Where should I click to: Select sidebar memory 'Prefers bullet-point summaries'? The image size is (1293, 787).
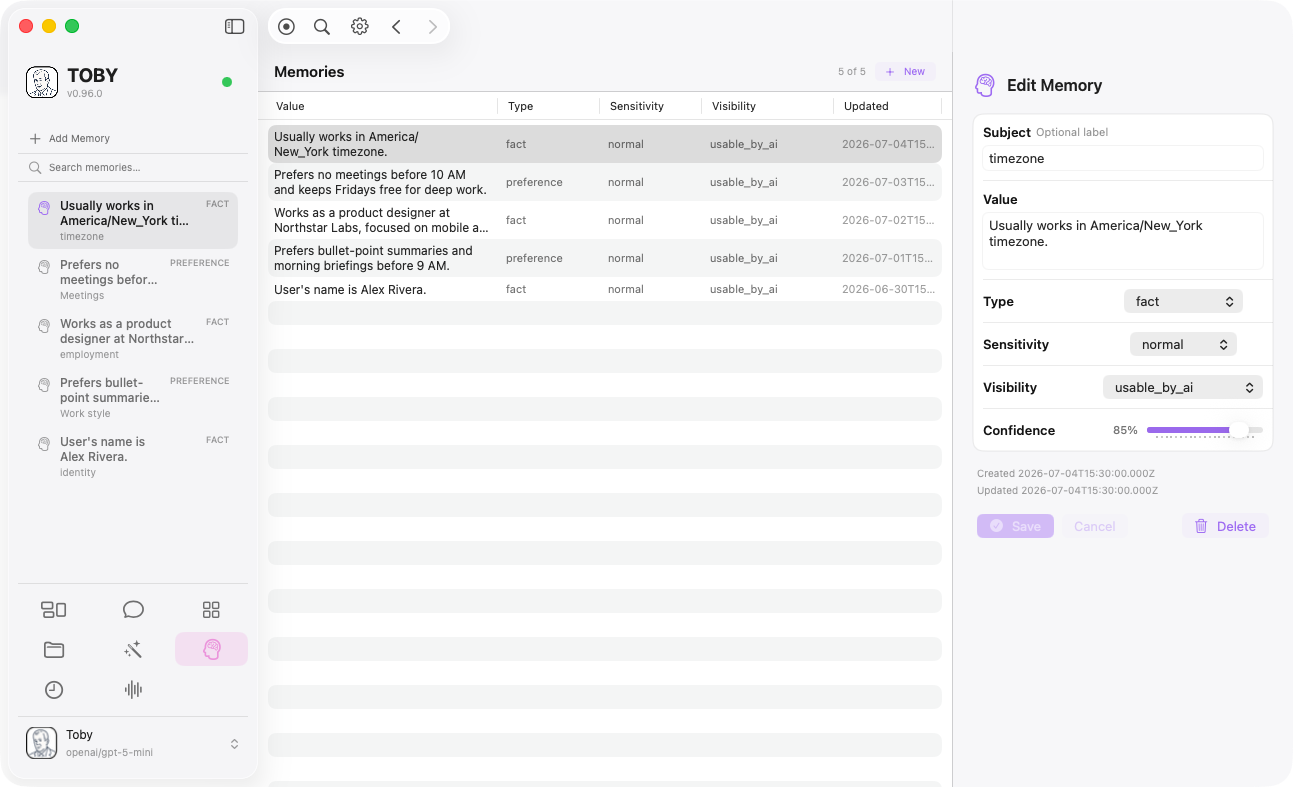coord(133,397)
